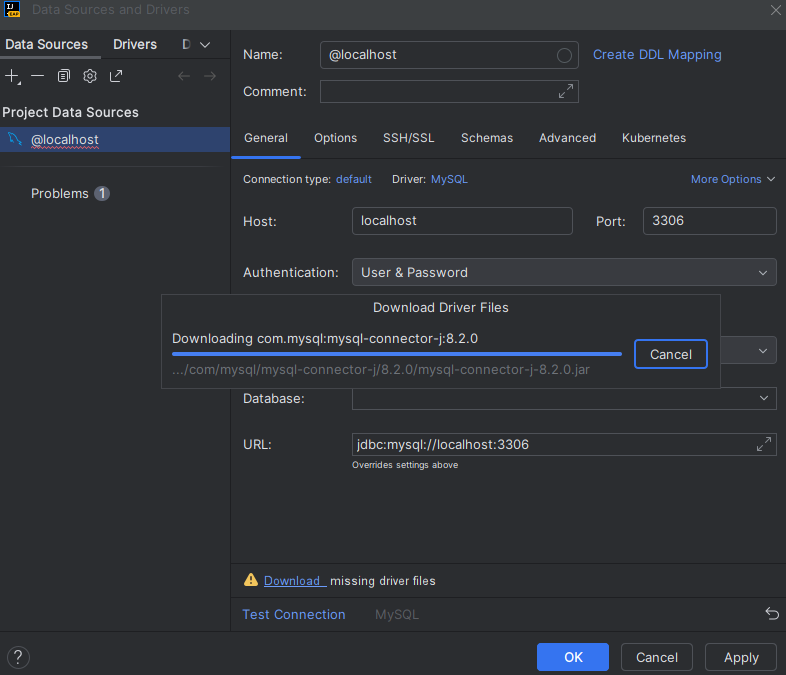Click the warning triangle icon
786x675 pixels.
click(251, 580)
